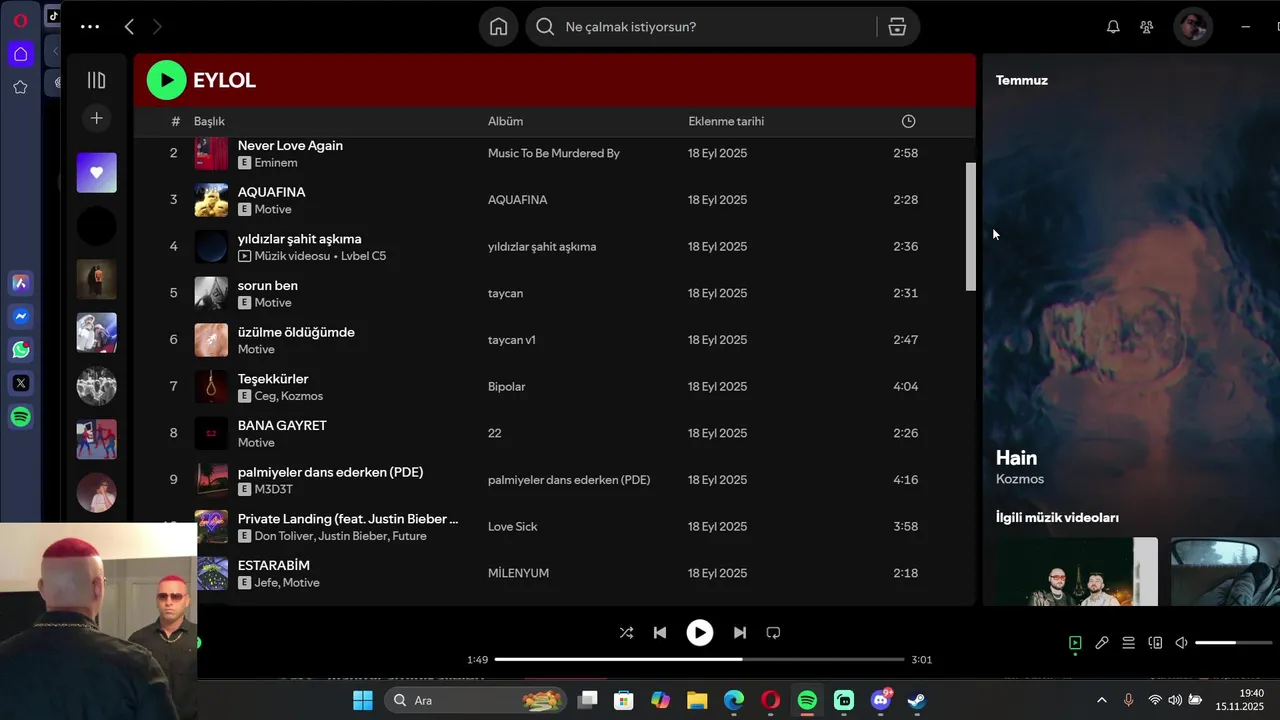Go back with the left arrow

[x=129, y=27]
